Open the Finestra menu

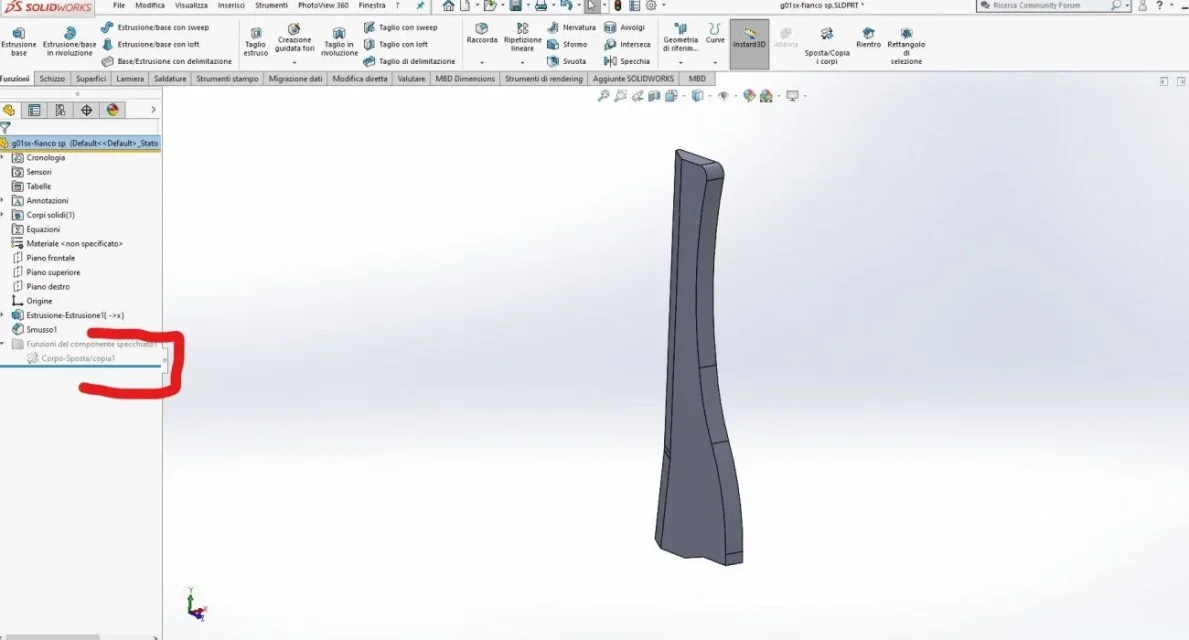point(372,5)
